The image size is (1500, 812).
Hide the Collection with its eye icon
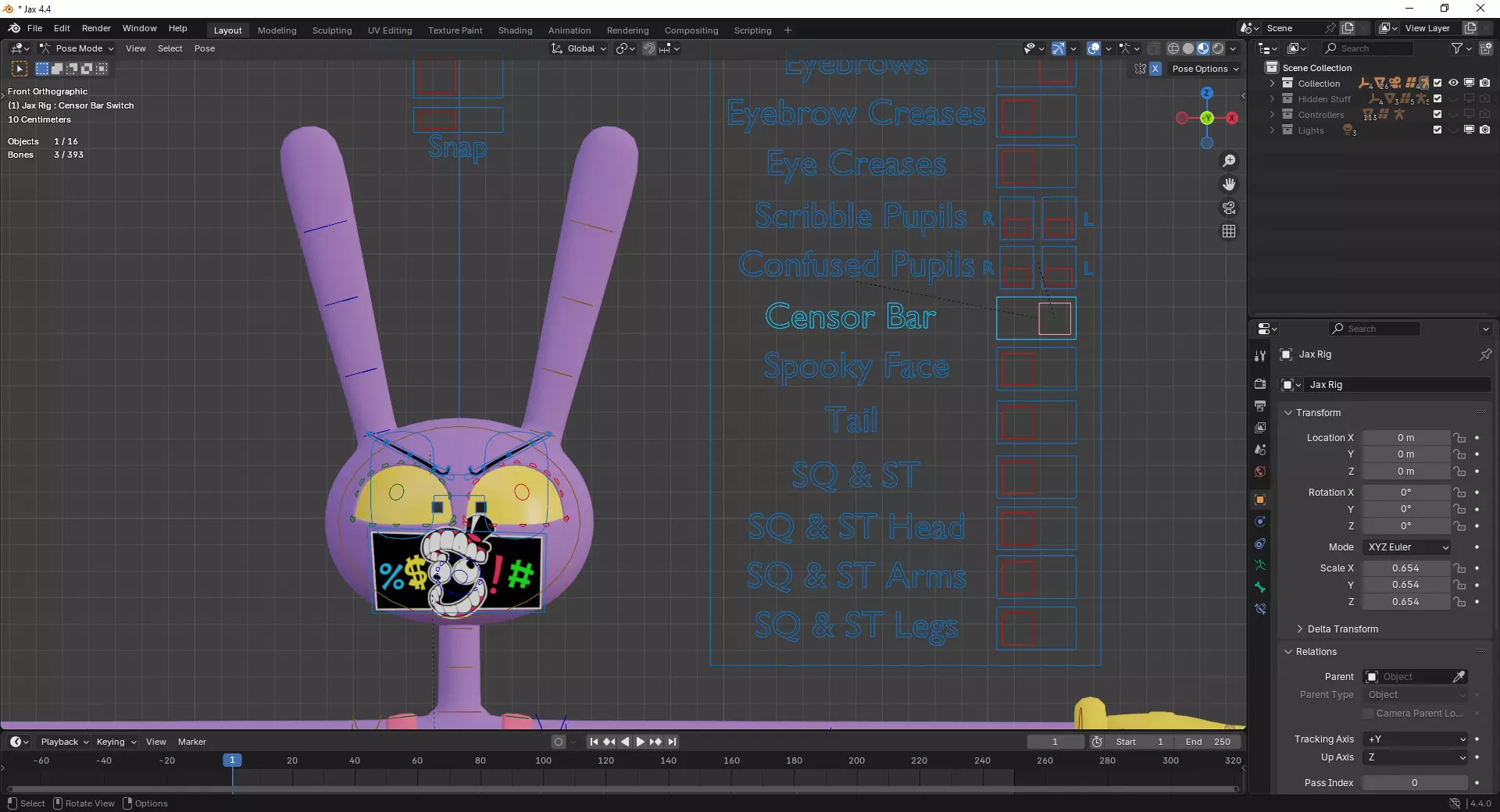[x=1453, y=83]
